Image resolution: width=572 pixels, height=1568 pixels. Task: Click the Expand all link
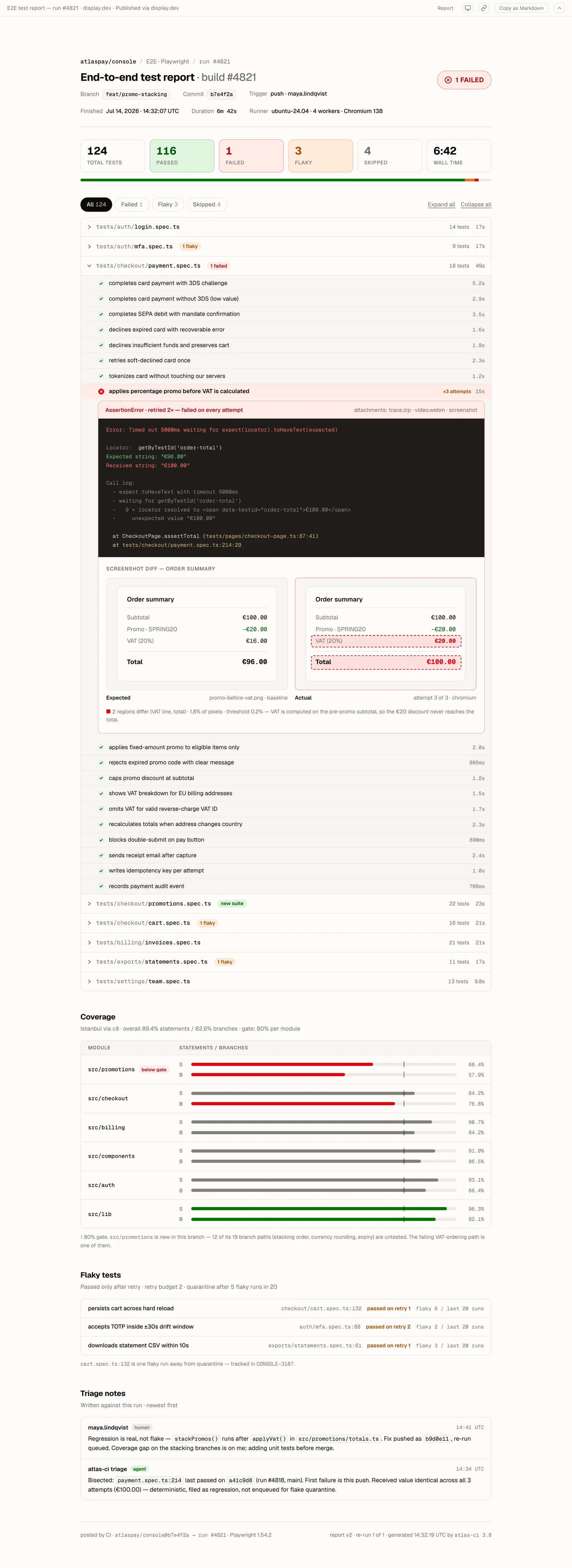pos(442,204)
